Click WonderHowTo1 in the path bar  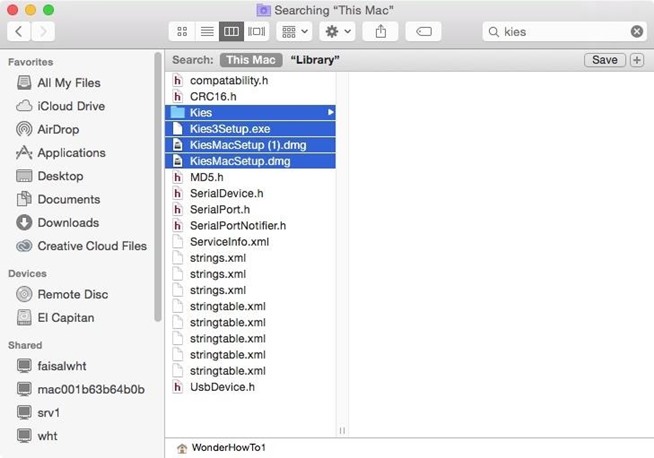click(x=228, y=448)
